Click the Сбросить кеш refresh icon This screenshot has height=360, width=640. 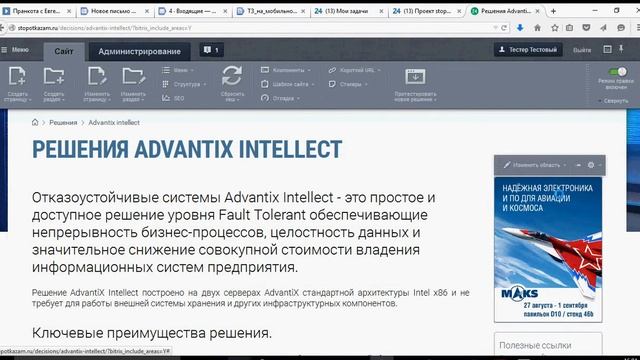[x=232, y=76]
